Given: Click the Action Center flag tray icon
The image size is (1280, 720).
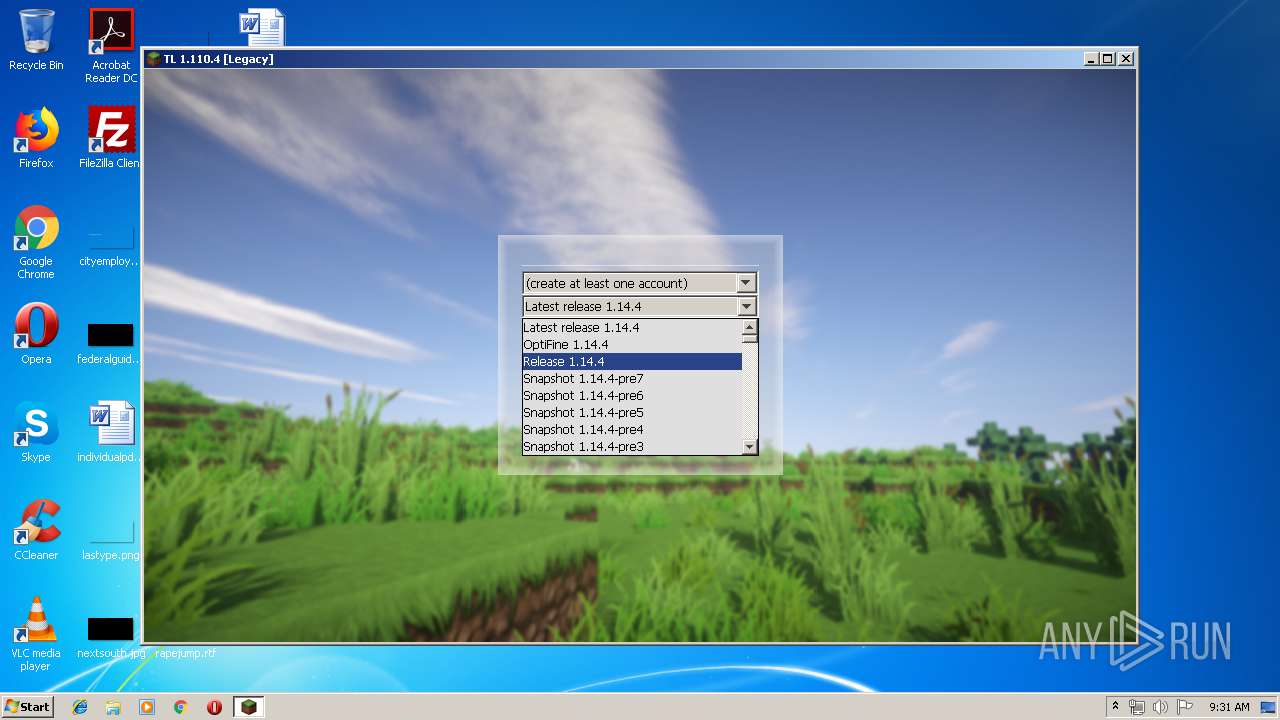Looking at the screenshot, I should (1184, 707).
